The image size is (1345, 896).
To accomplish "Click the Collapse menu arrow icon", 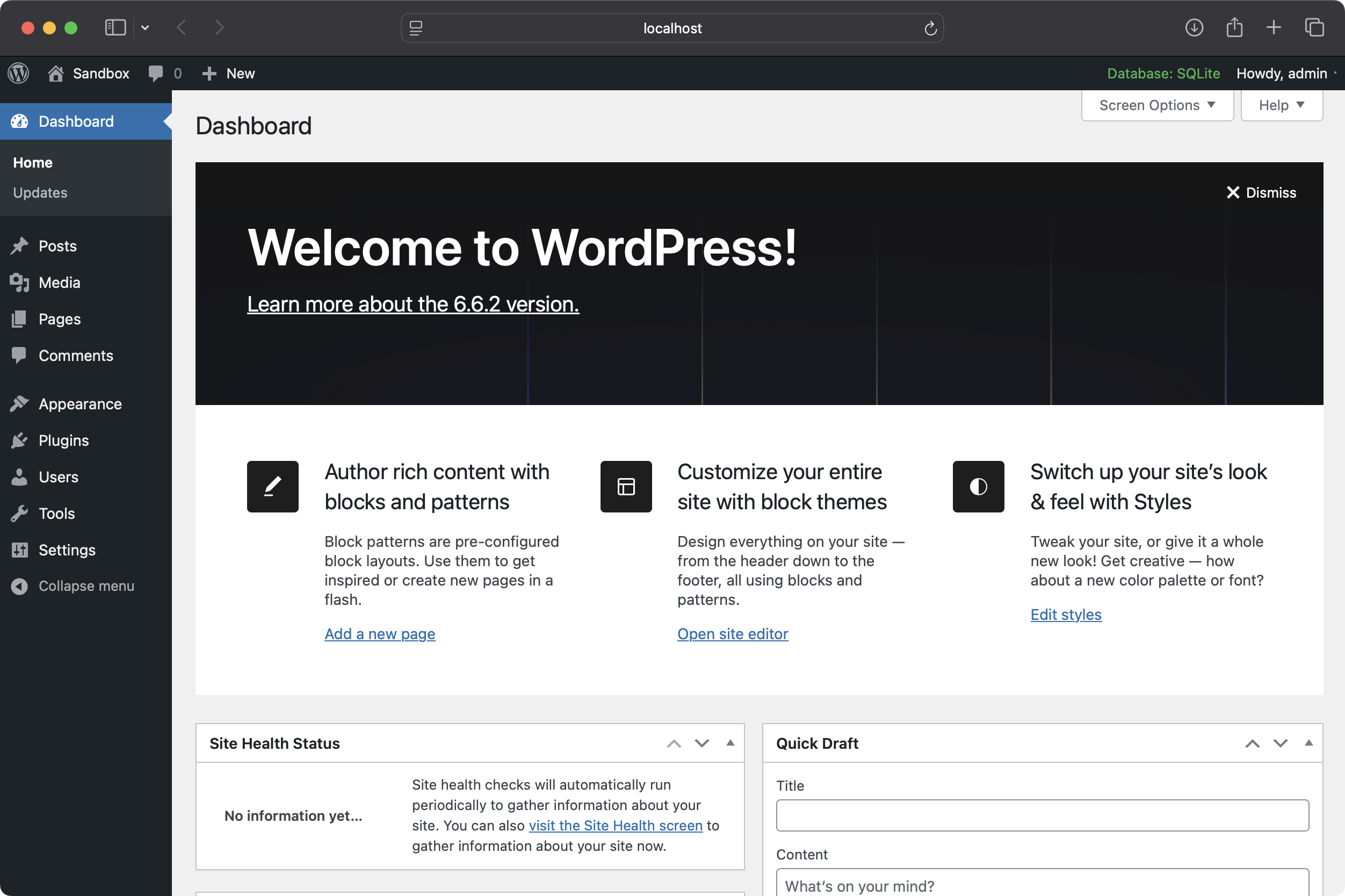I will tap(19, 586).
